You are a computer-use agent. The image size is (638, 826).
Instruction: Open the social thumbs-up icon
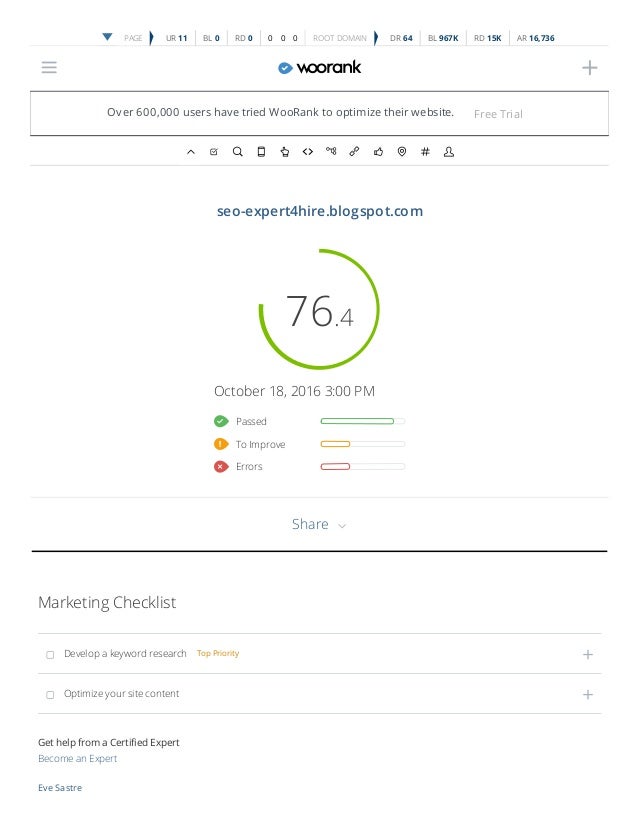(378, 152)
